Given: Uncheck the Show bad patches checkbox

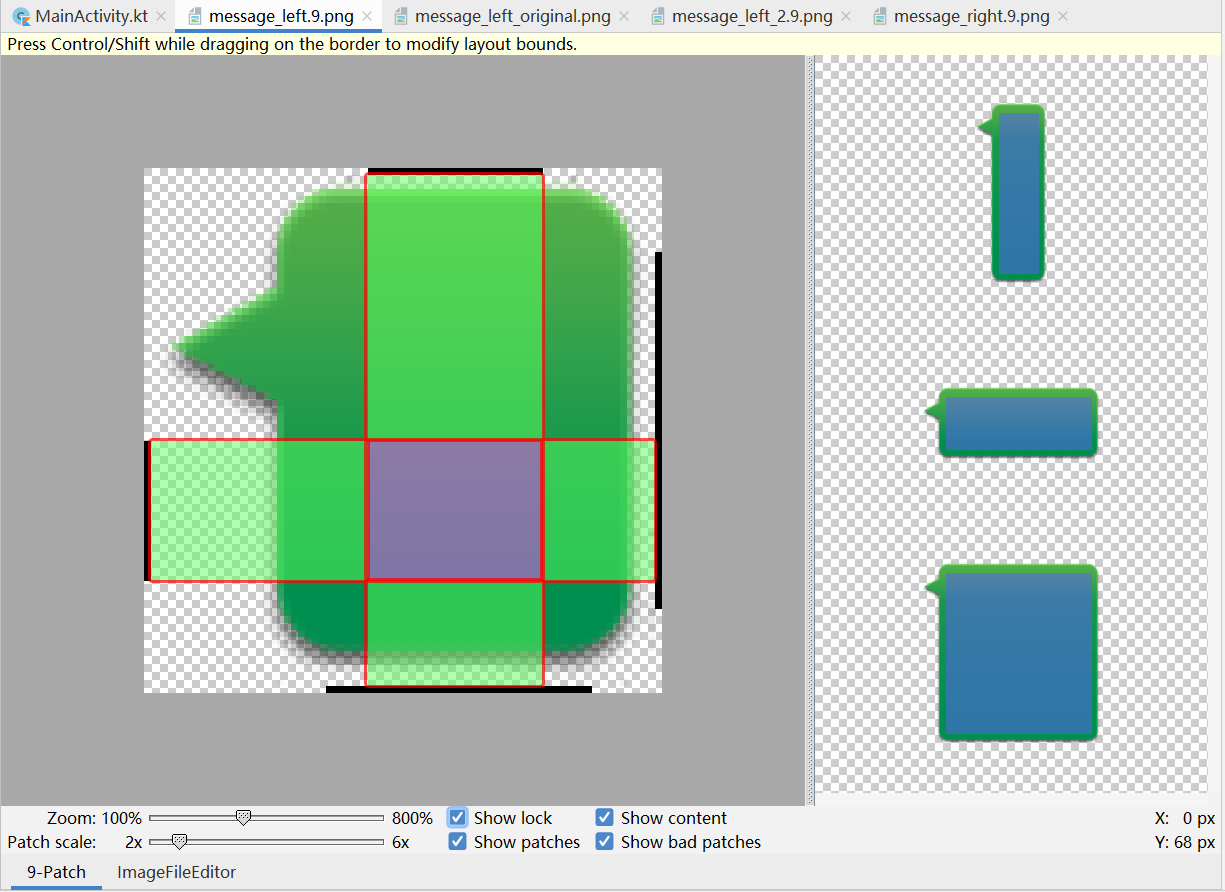Looking at the screenshot, I should (x=604, y=842).
